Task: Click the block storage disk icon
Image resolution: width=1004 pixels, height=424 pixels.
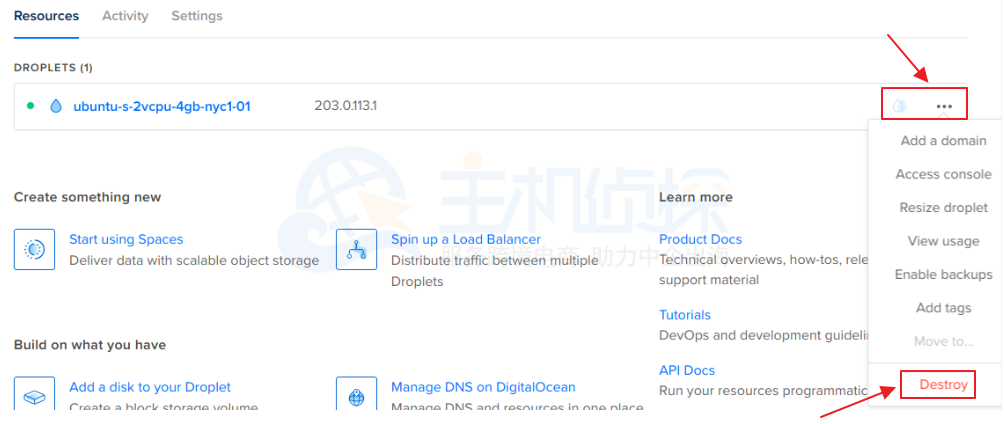Action: point(34,395)
